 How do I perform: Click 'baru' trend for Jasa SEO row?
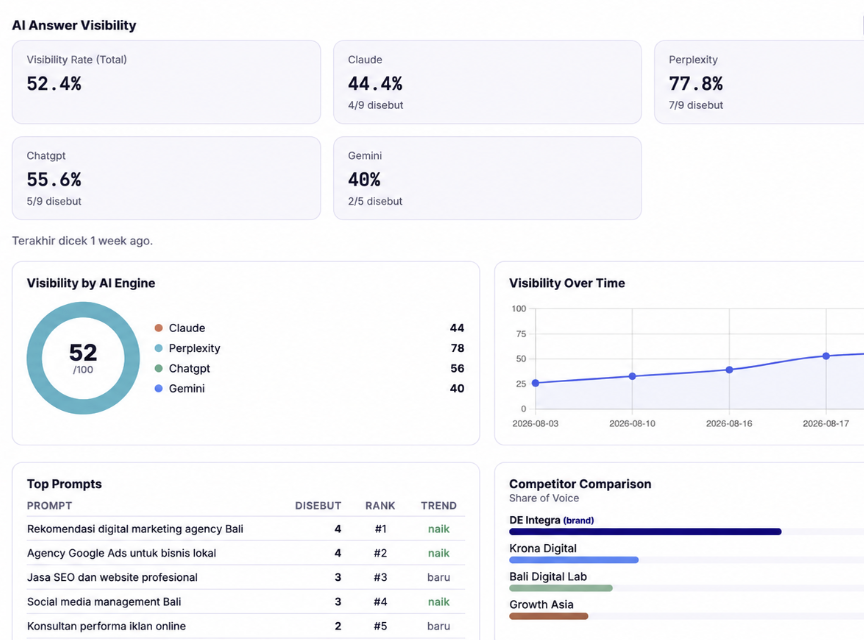439,578
